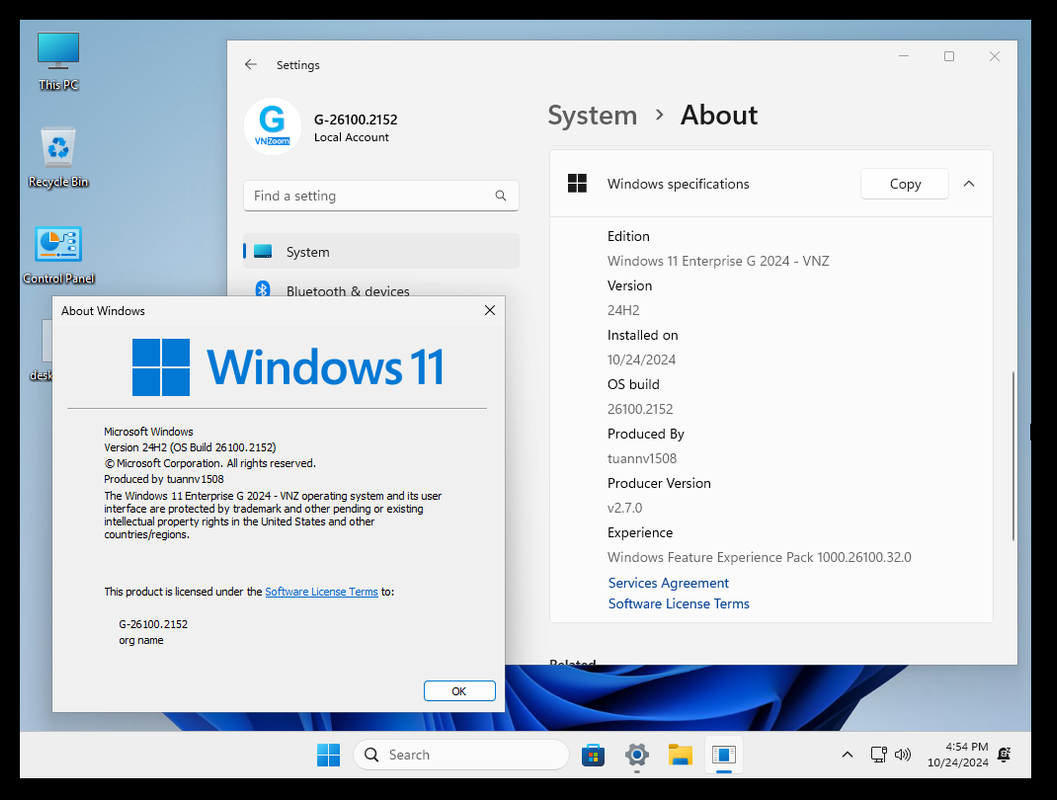This screenshot has height=800, width=1057.
Task: Open Software License Terms link in About Windows
Action: (x=321, y=592)
